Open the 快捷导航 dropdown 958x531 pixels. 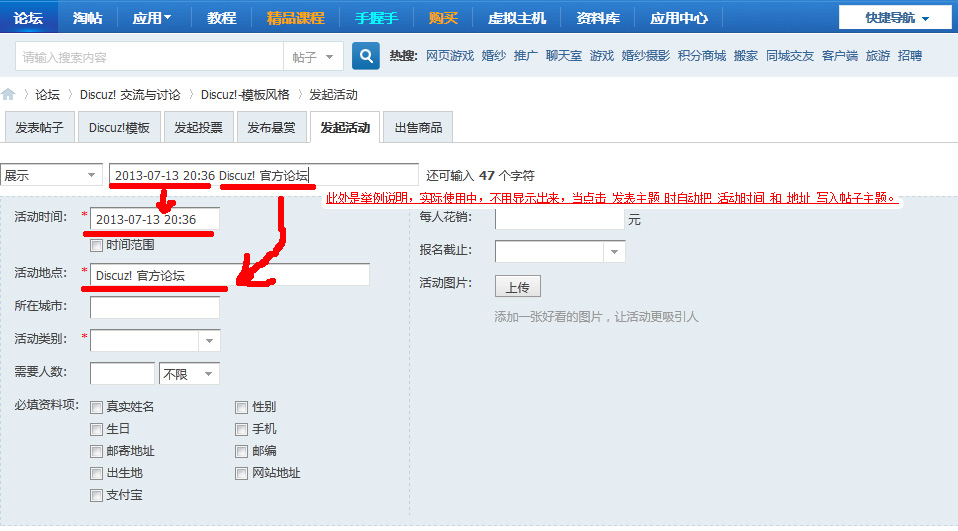coord(895,18)
